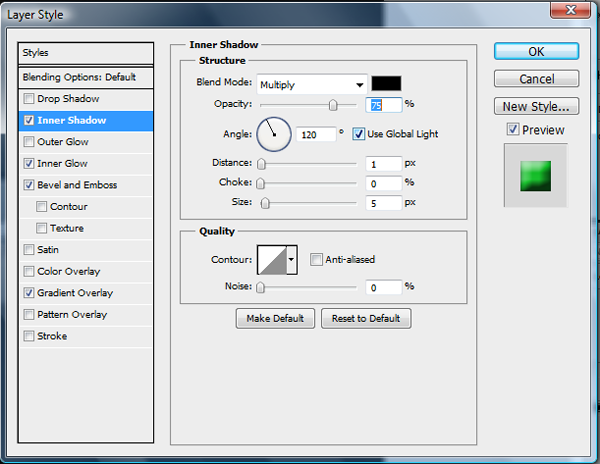The width and height of the screenshot is (600, 464).
Task: Enable the Color Overlay checkbox
Action: [x=29, y=271]
